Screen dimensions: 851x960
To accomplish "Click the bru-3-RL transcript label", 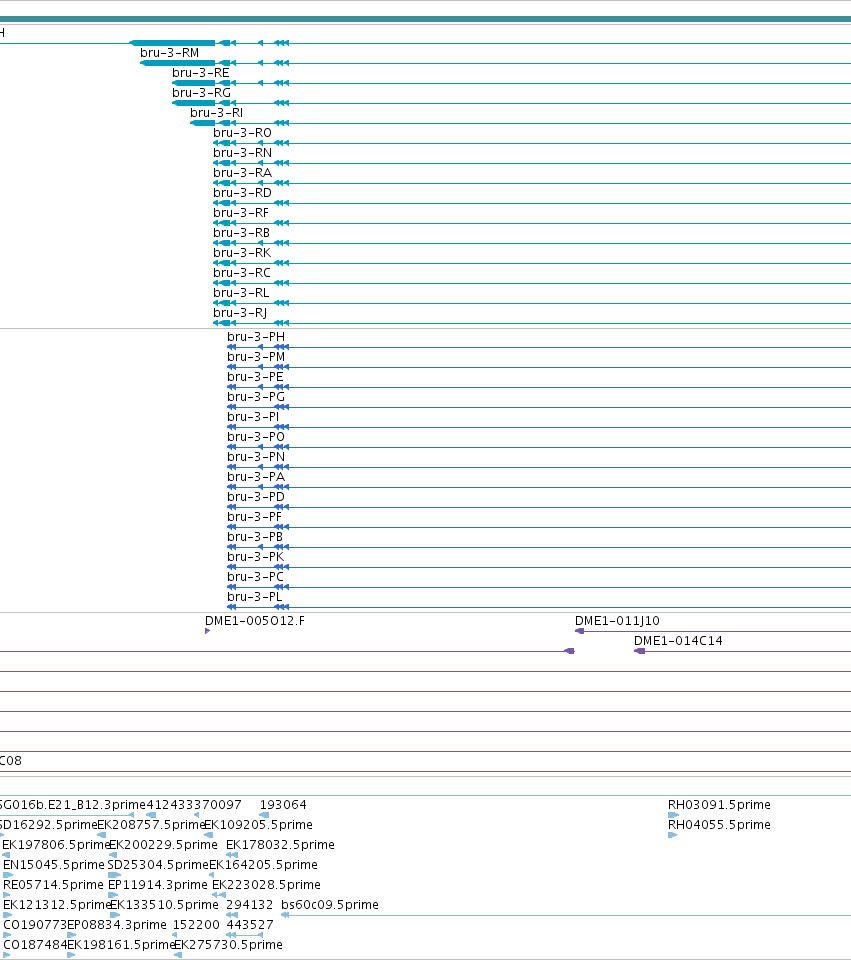I will point(241,293).
